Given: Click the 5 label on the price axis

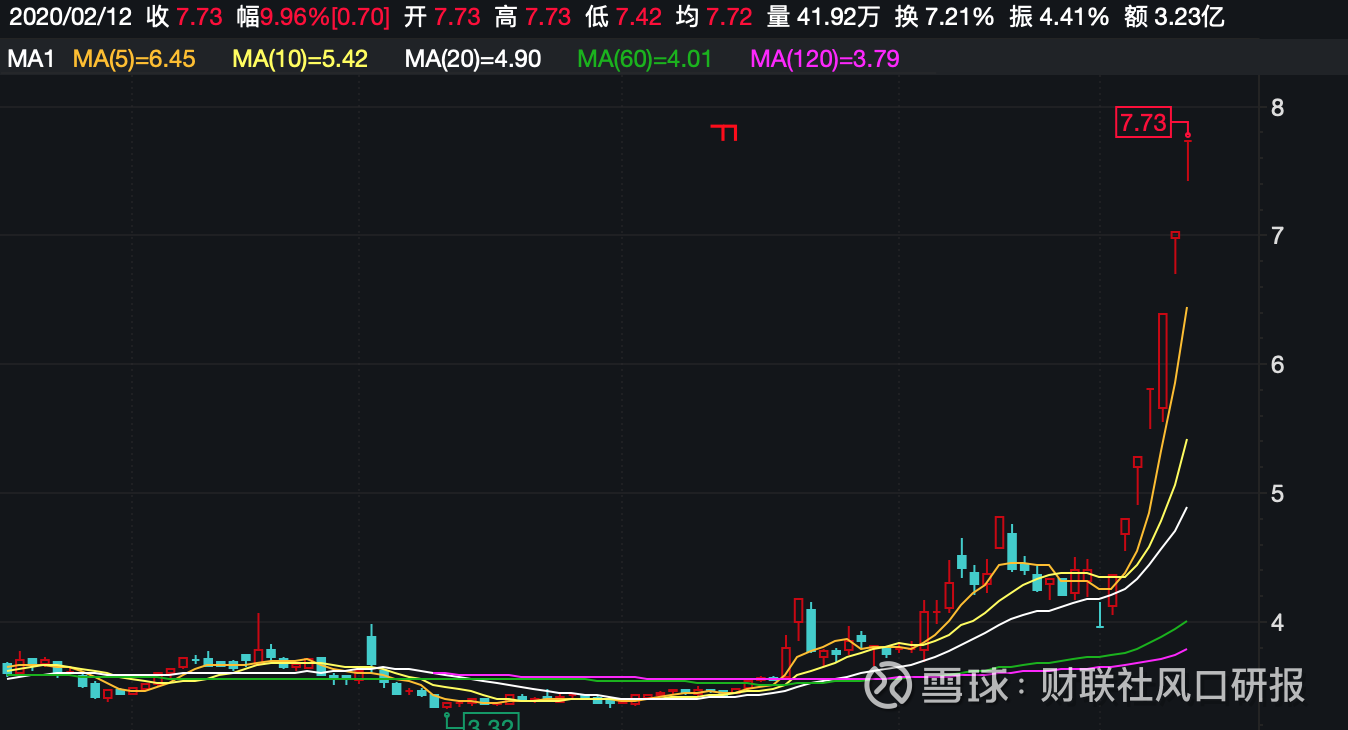Looking at the screenshot, I should pos(1277,493).
